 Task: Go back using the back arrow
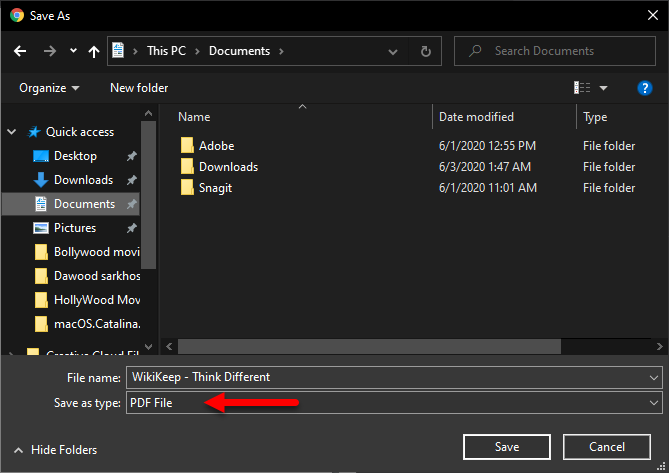pyautogui.click(x=20, y=52)
